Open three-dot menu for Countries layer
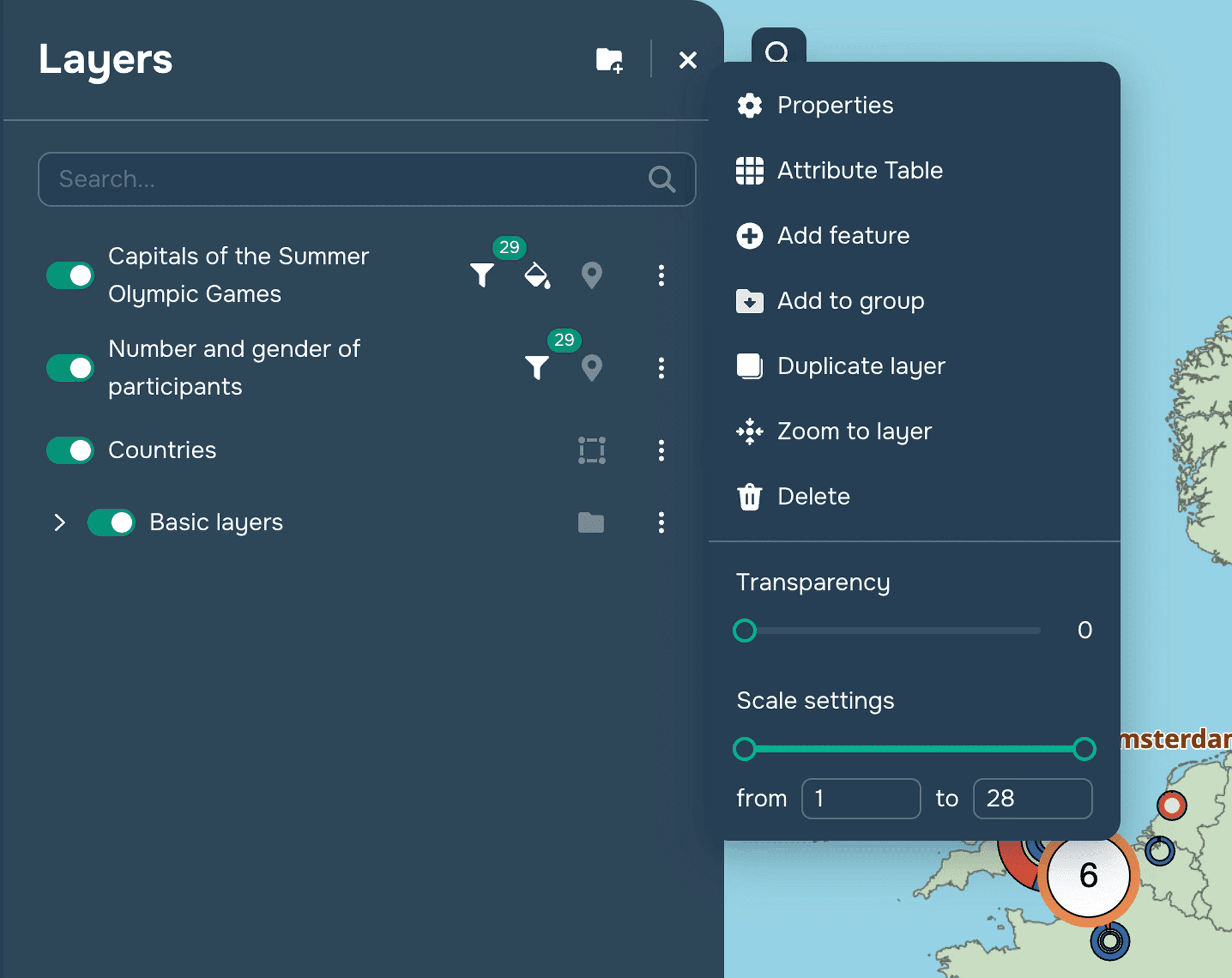The width and height of the screenshot is (1232, 978). point(661,451)
